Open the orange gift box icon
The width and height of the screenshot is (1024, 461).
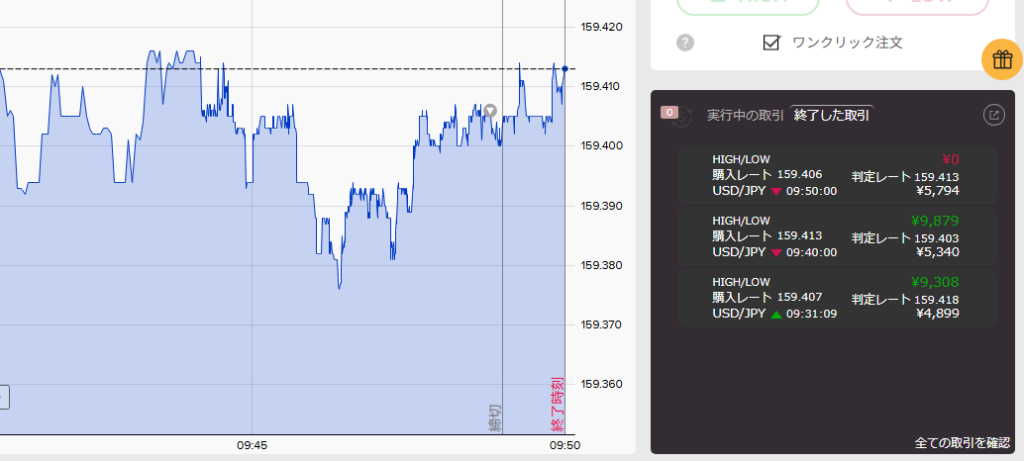coord(1002,60)
